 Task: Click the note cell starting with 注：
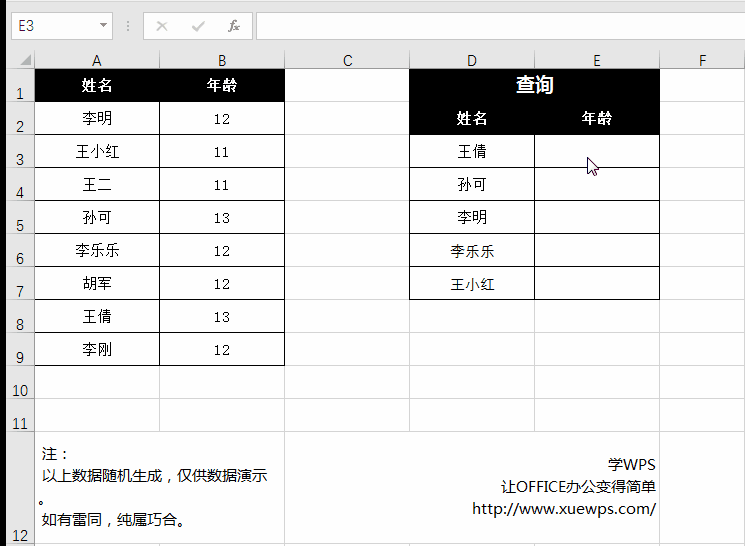click(160, 488)
